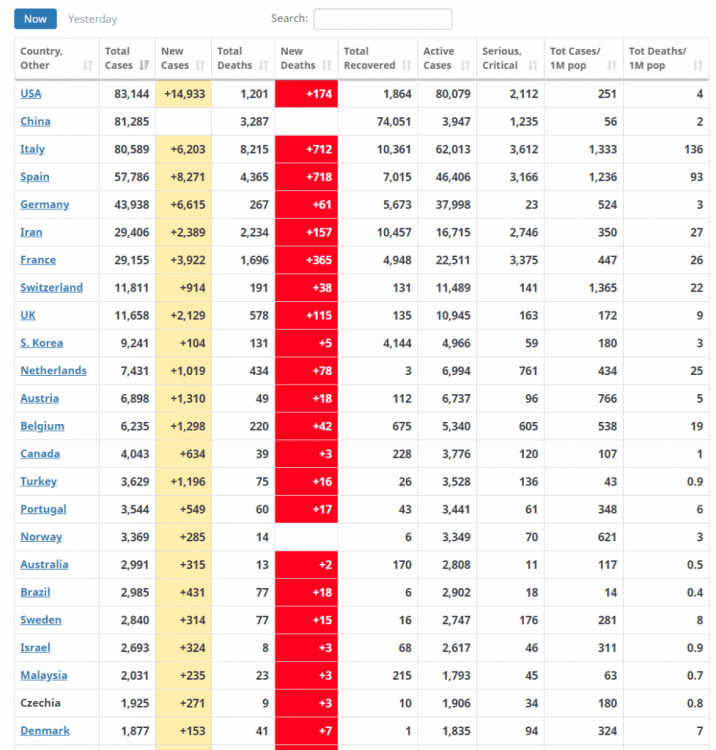Focus the Search input field
Image resolution: width=716 pixels, height=750 pixels.
[x=382, y=19]
